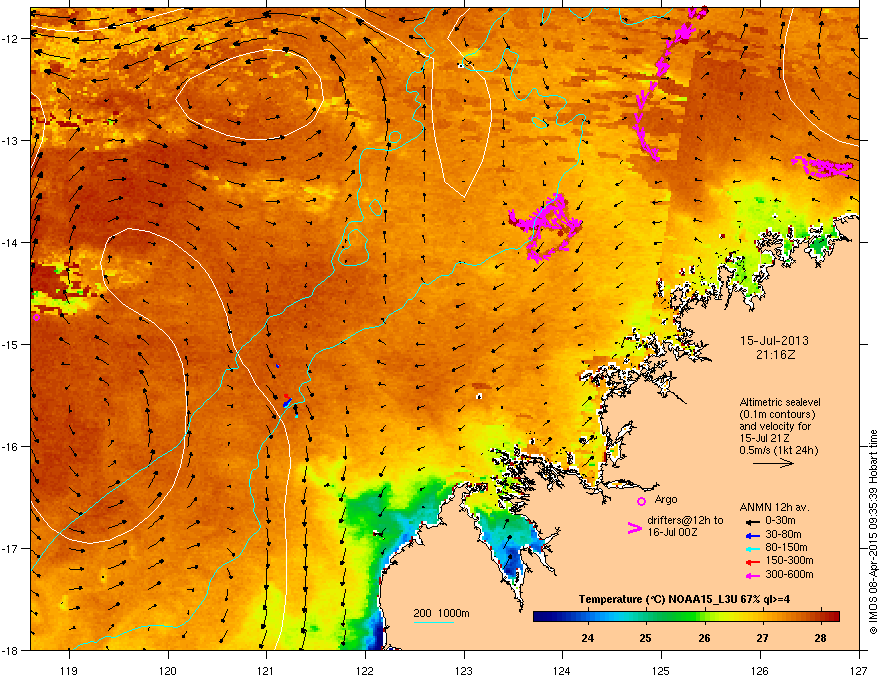Image resolution: width=880 pixels, height=680 pixels.
Task: Click the longitude axis label '119'
Action: pyautogui.click(x=70, y=671)
